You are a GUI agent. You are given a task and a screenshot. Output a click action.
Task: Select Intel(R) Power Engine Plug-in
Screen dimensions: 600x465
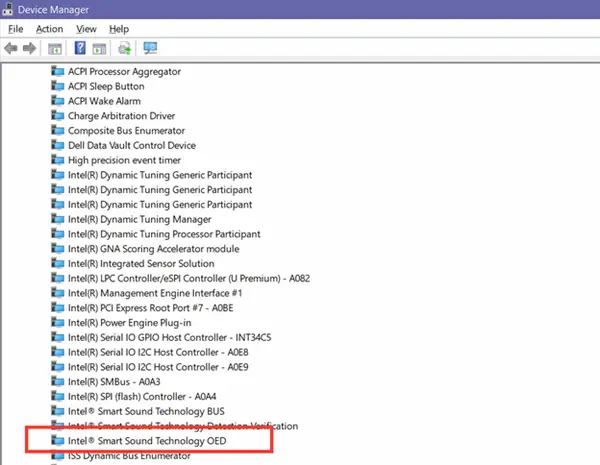click(129, 323)
